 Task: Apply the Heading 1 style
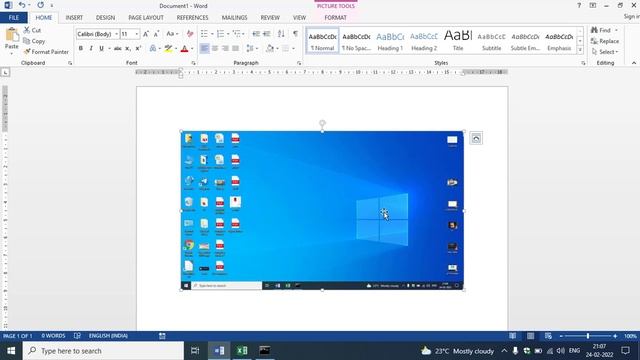coord(390,41)
